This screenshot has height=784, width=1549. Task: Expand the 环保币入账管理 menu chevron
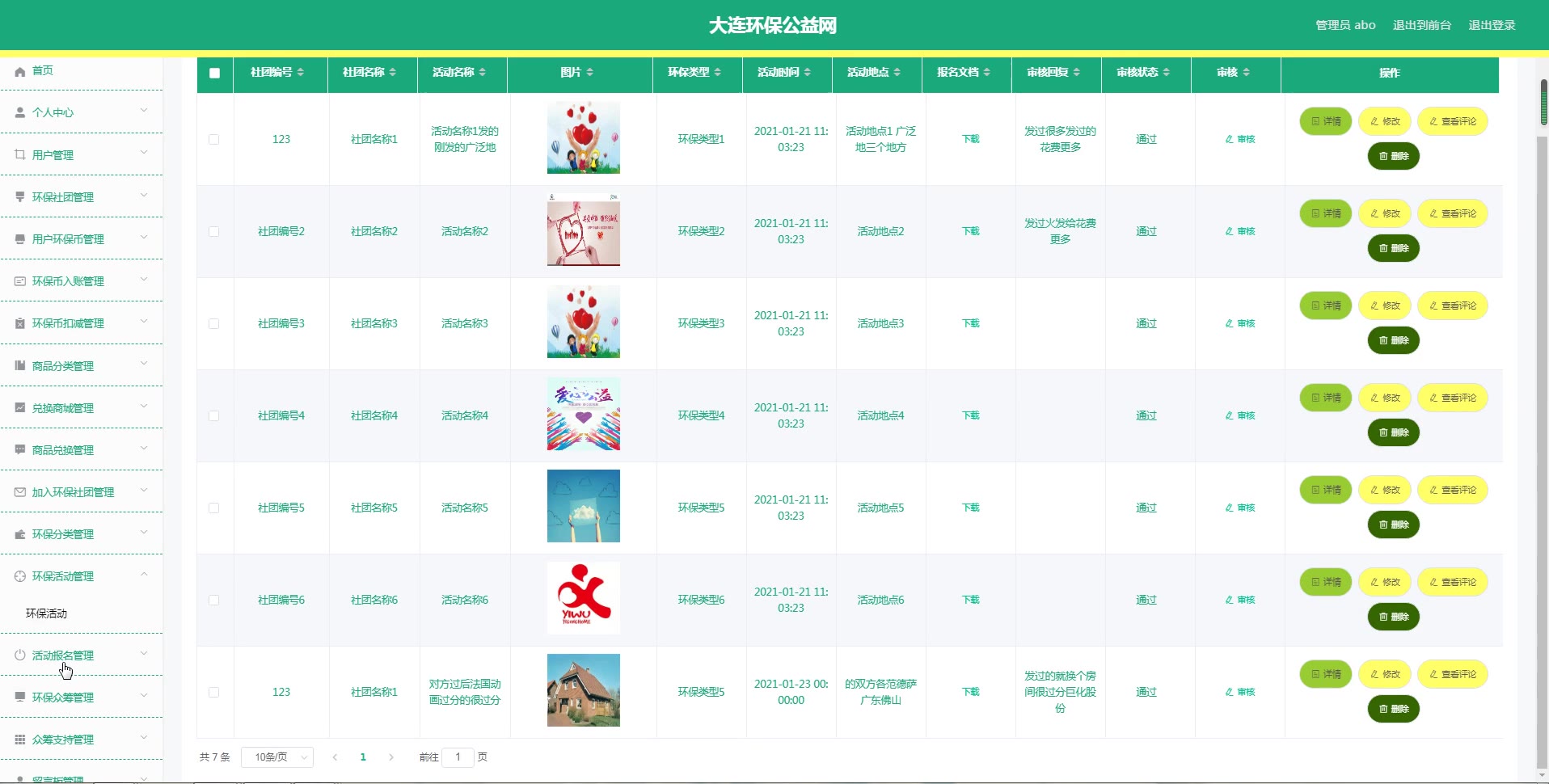tap(144, 279)
